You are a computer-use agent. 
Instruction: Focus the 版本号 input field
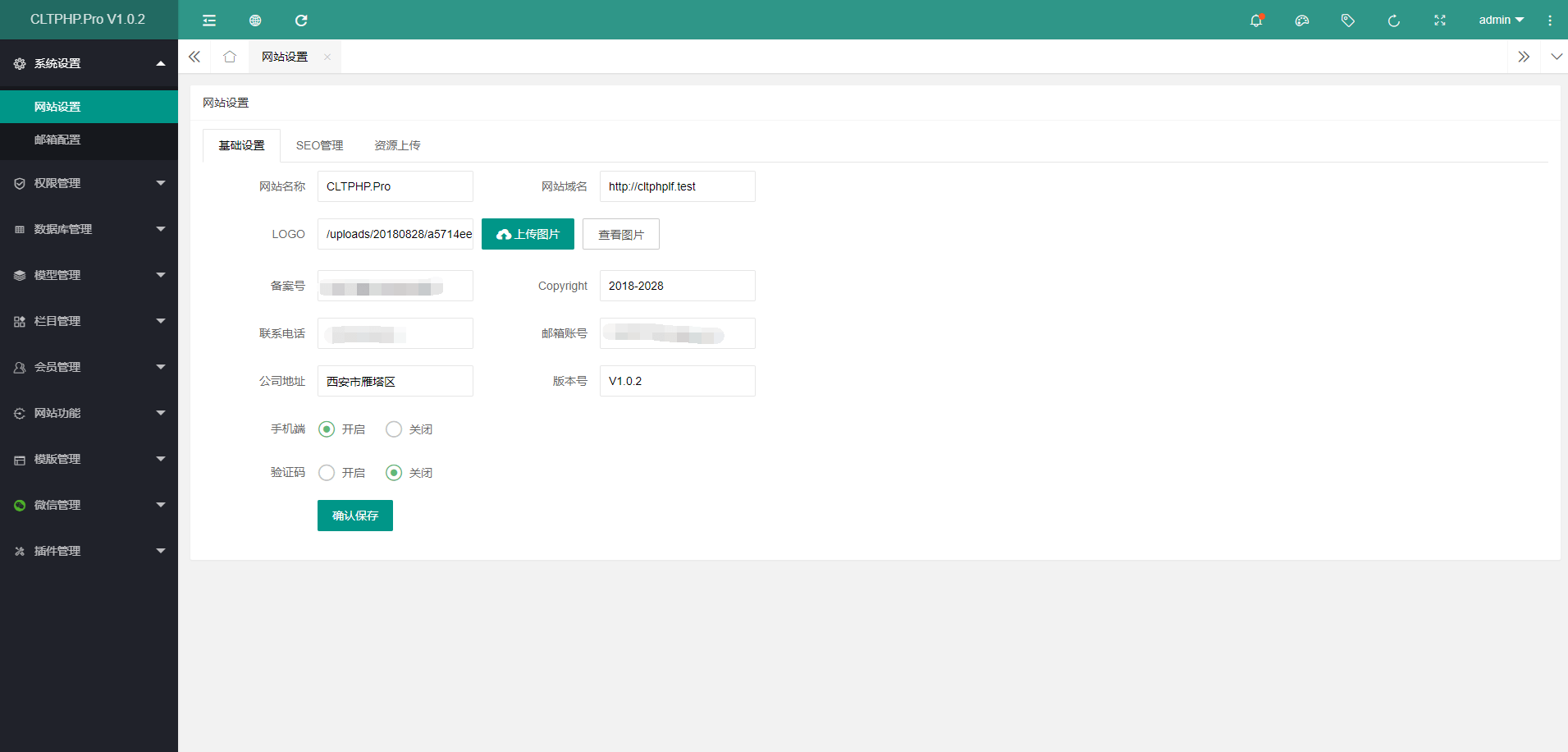click(x=678, y=381)
